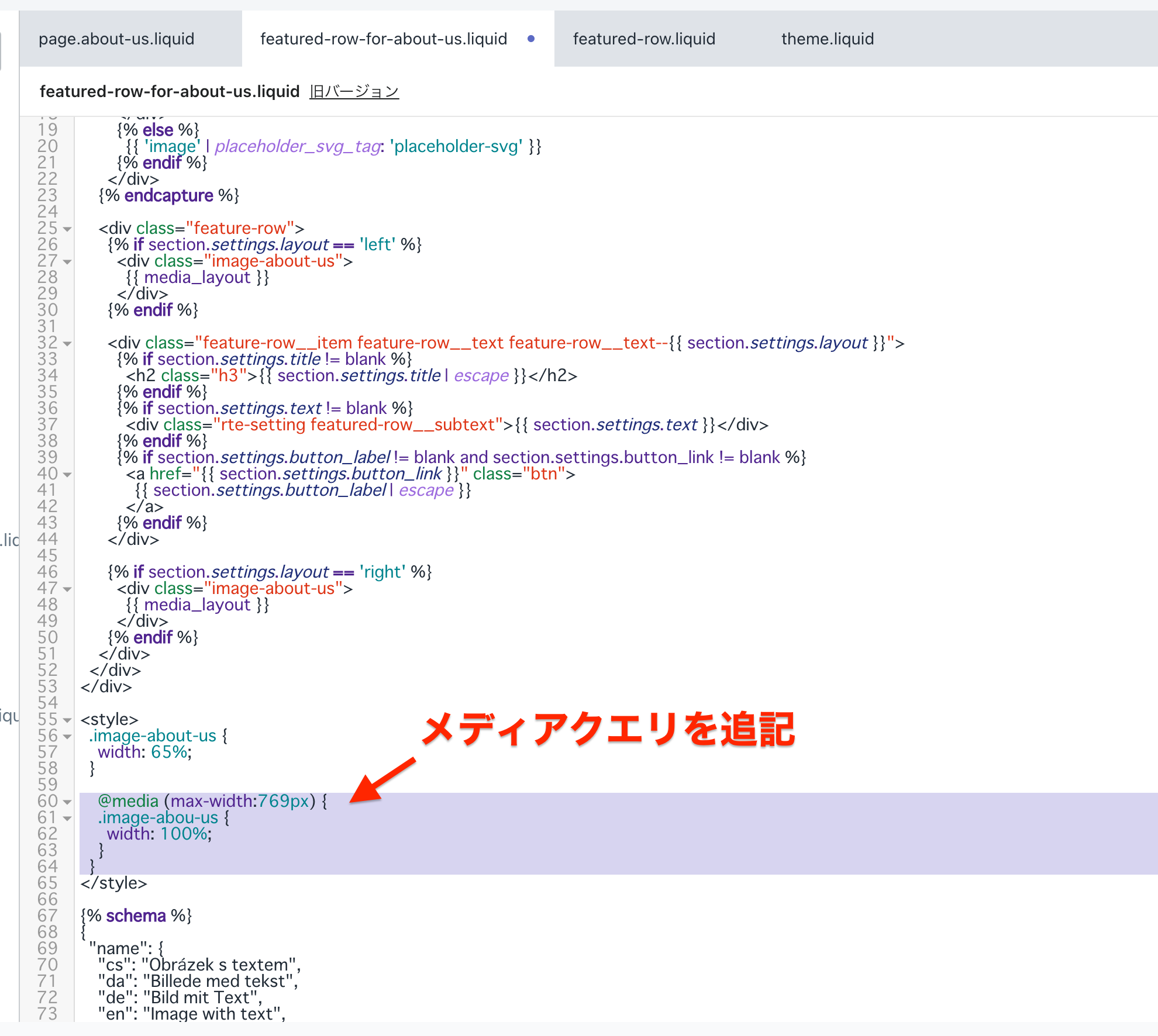1158x1036 pixels.
Task: Click the {% schema %} tag line
Action: click(x=136, y=916)
